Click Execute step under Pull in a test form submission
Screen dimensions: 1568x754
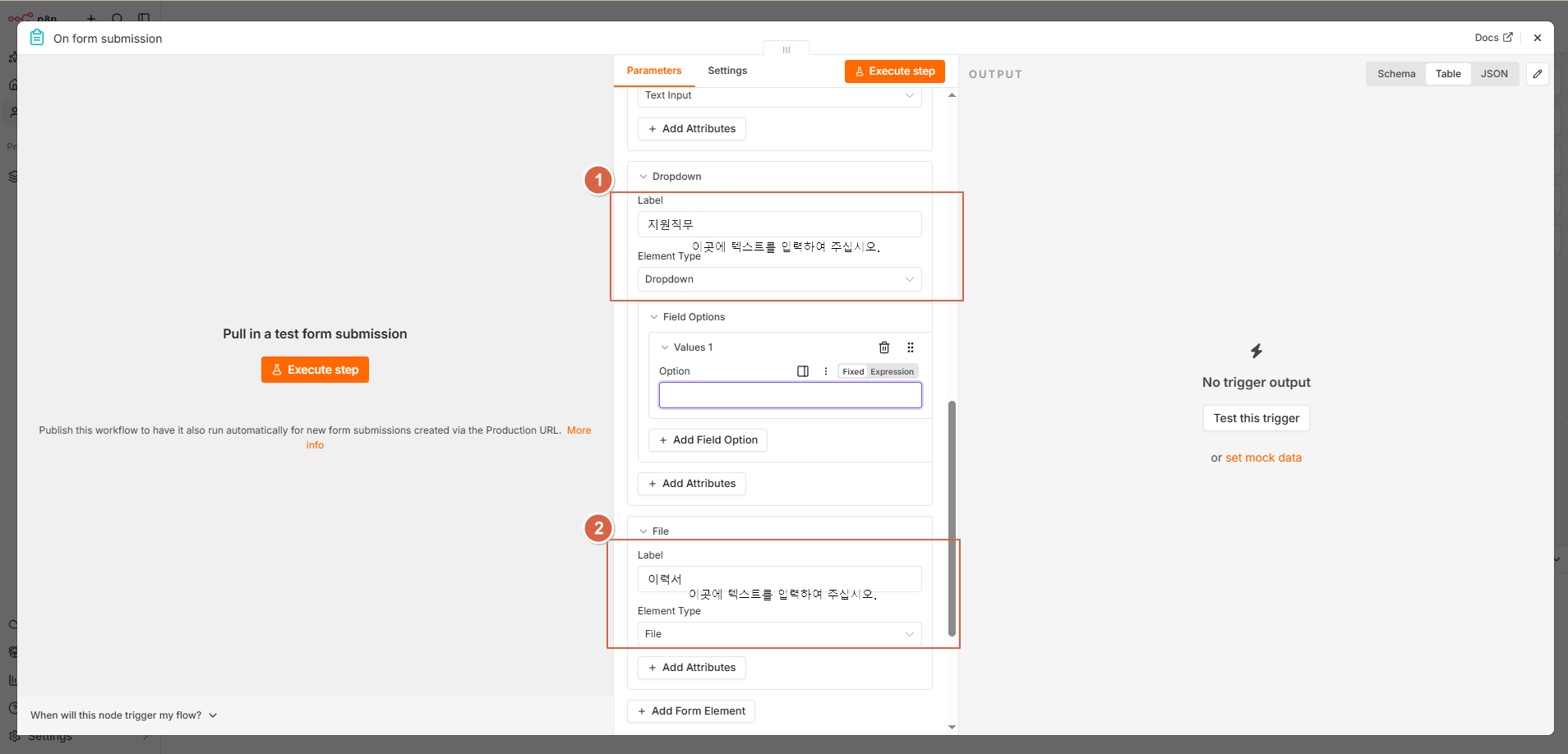(x=315, y=370)
